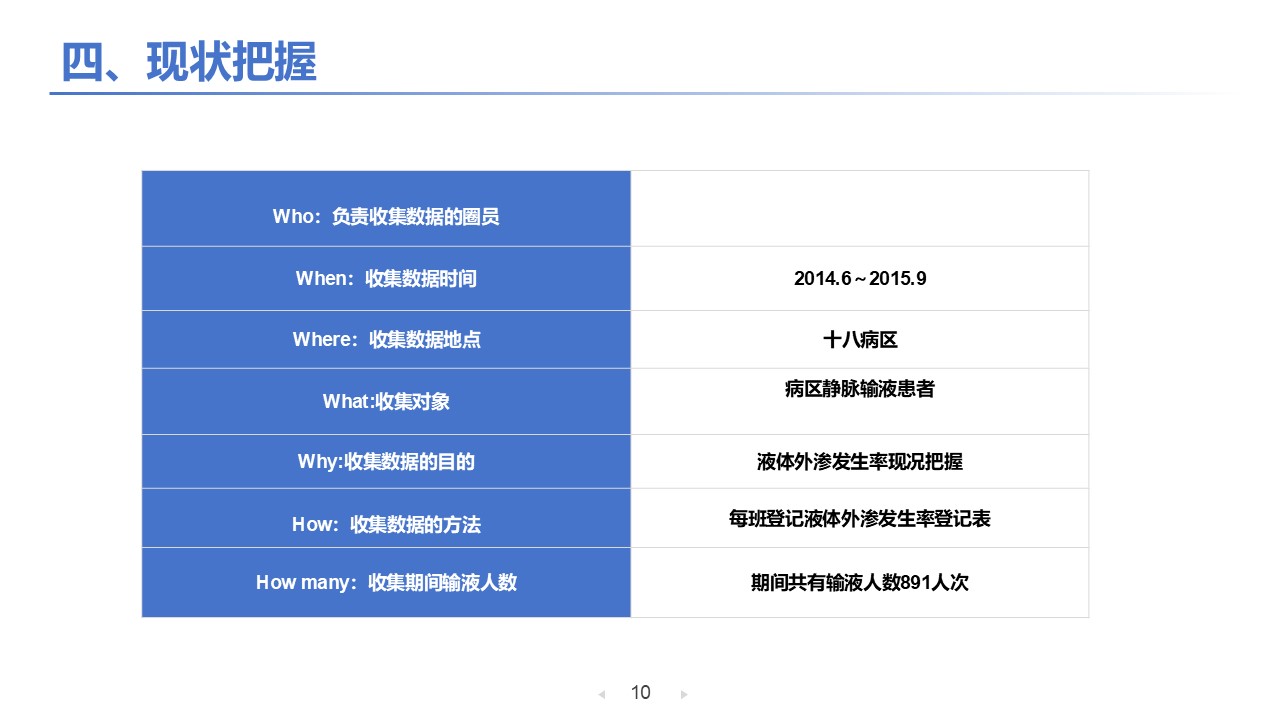Click the 液体外渗发生率现况把握 cell
This screenshot has height=720, width=1280.
[x=860, y=461]
